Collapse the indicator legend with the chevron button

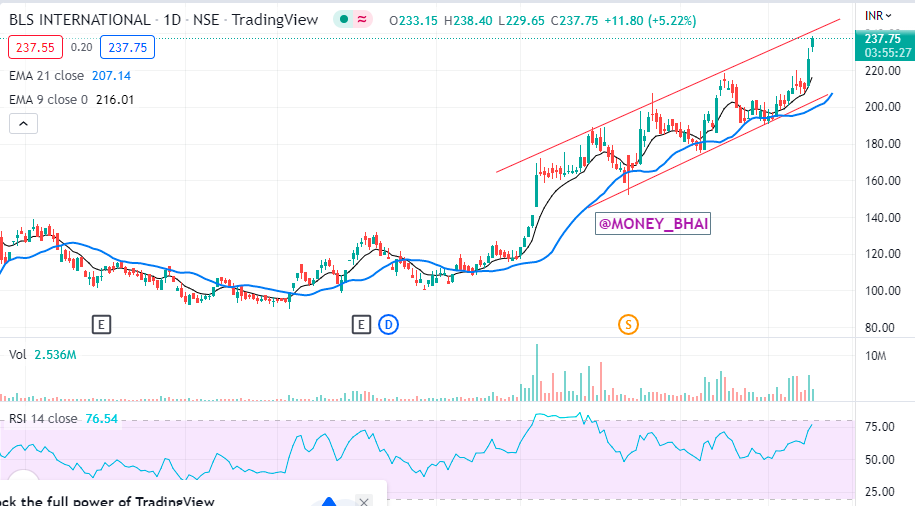23,124
